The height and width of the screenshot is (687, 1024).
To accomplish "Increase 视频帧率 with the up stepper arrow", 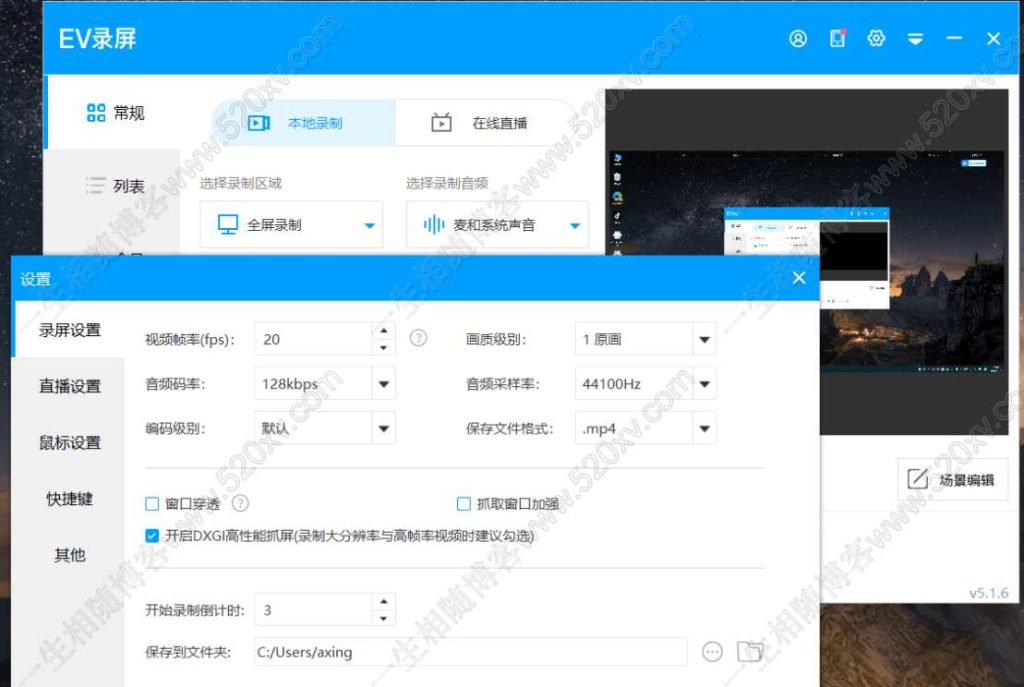I will click(x=383, y=330).
